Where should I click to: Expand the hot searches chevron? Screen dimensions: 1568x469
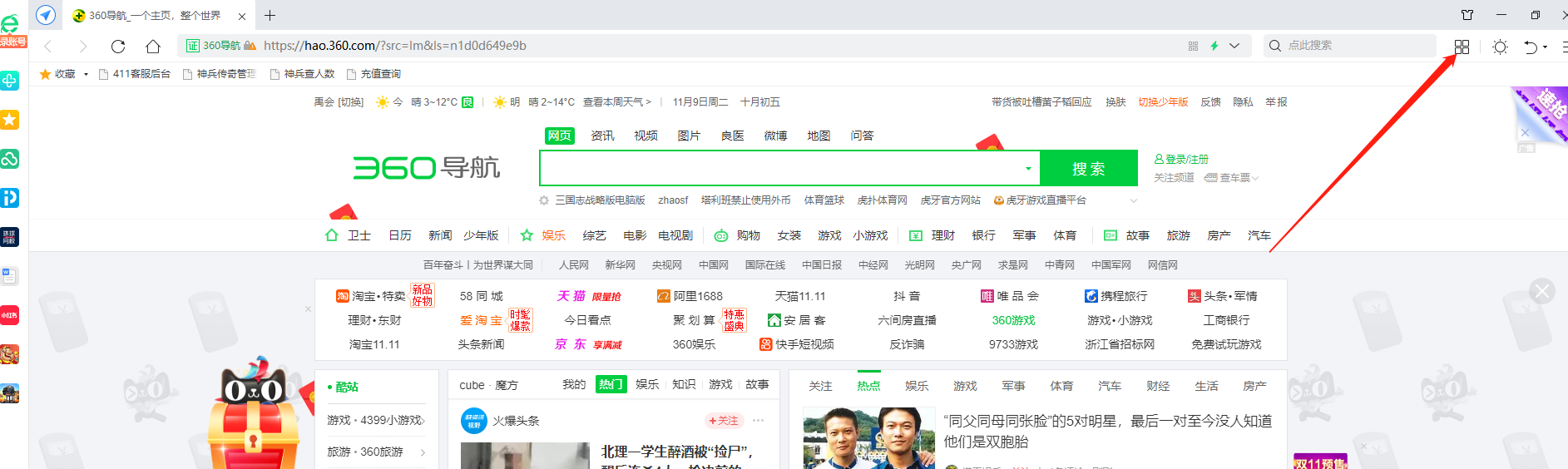point(1133,200)
